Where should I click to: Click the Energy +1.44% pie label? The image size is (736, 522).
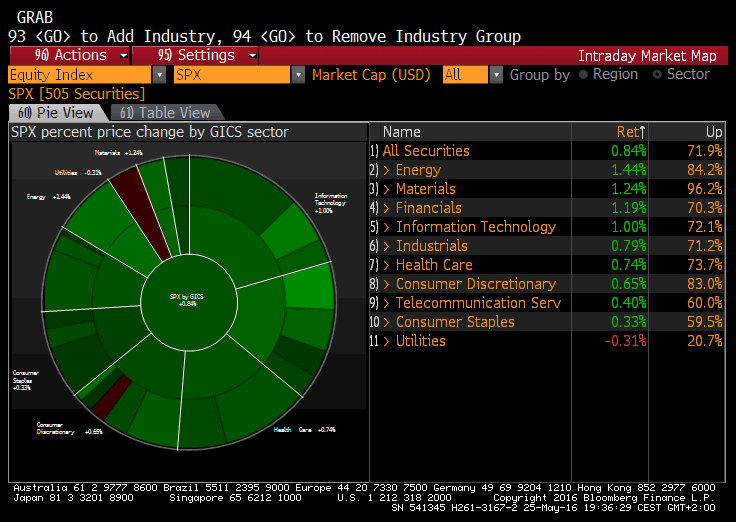click(x=49, y=197)
